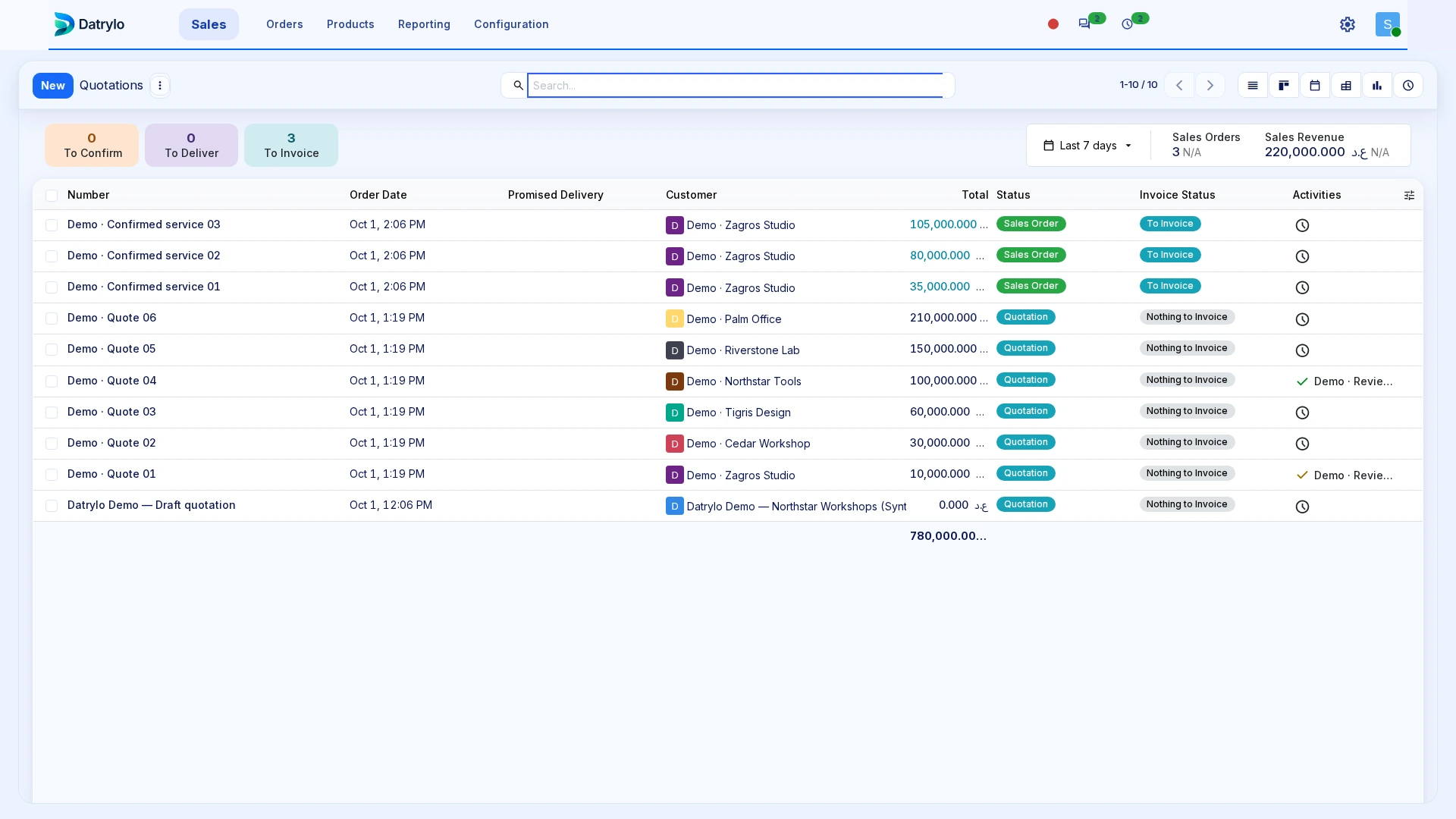The image size is (1456, 819).
Task: Open the Last 7 days period dropdown
Action: (x=1087, y=146)
